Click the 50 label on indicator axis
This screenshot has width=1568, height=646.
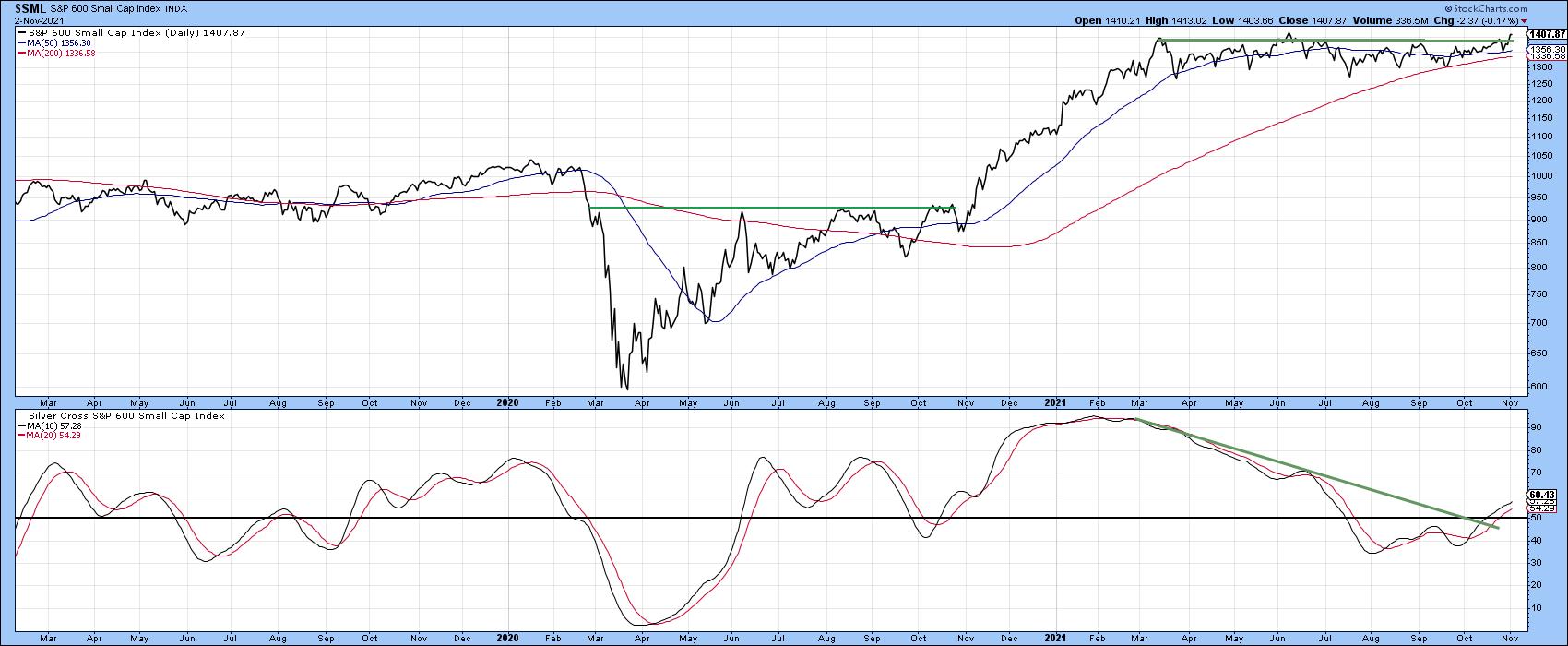[1536, 519]
